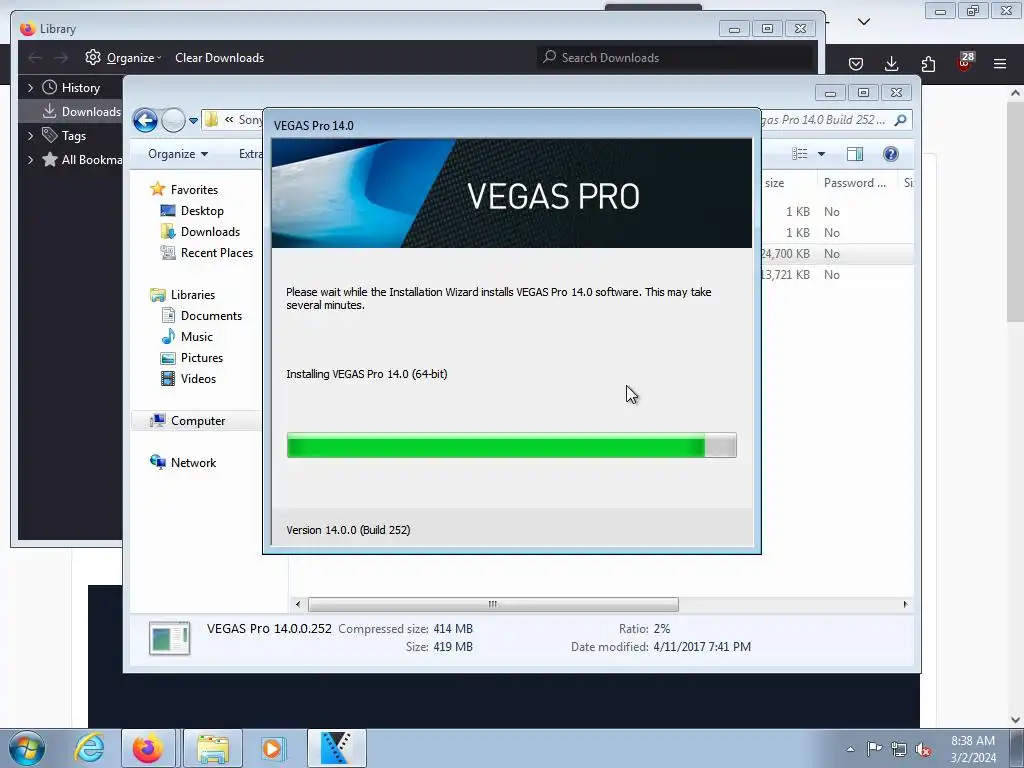Open Internet Explorer from the taskbar
This screenshot has width=1024, height=768.
coord(89,748)
